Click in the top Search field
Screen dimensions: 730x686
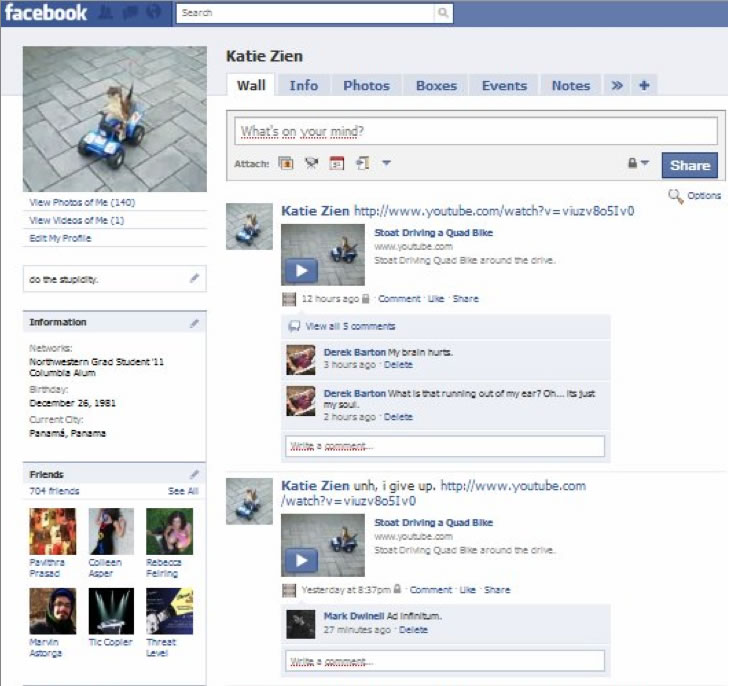click(305, 13)
